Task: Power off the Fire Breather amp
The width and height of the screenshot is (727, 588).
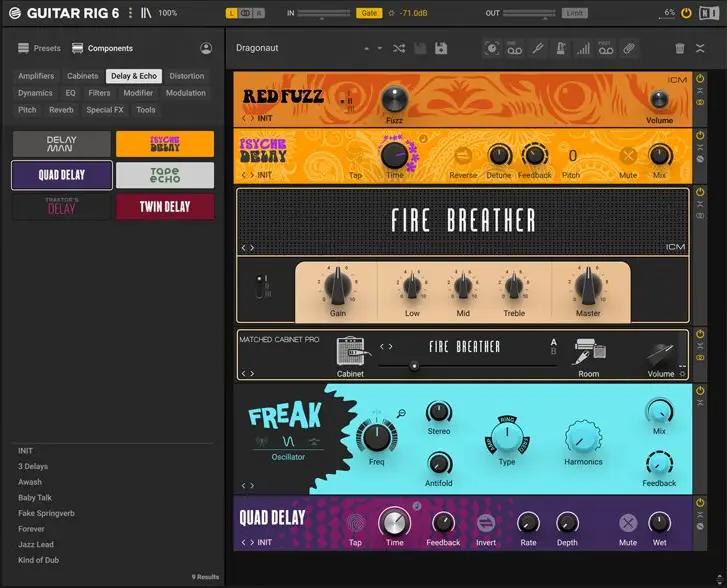Action: 700,192
